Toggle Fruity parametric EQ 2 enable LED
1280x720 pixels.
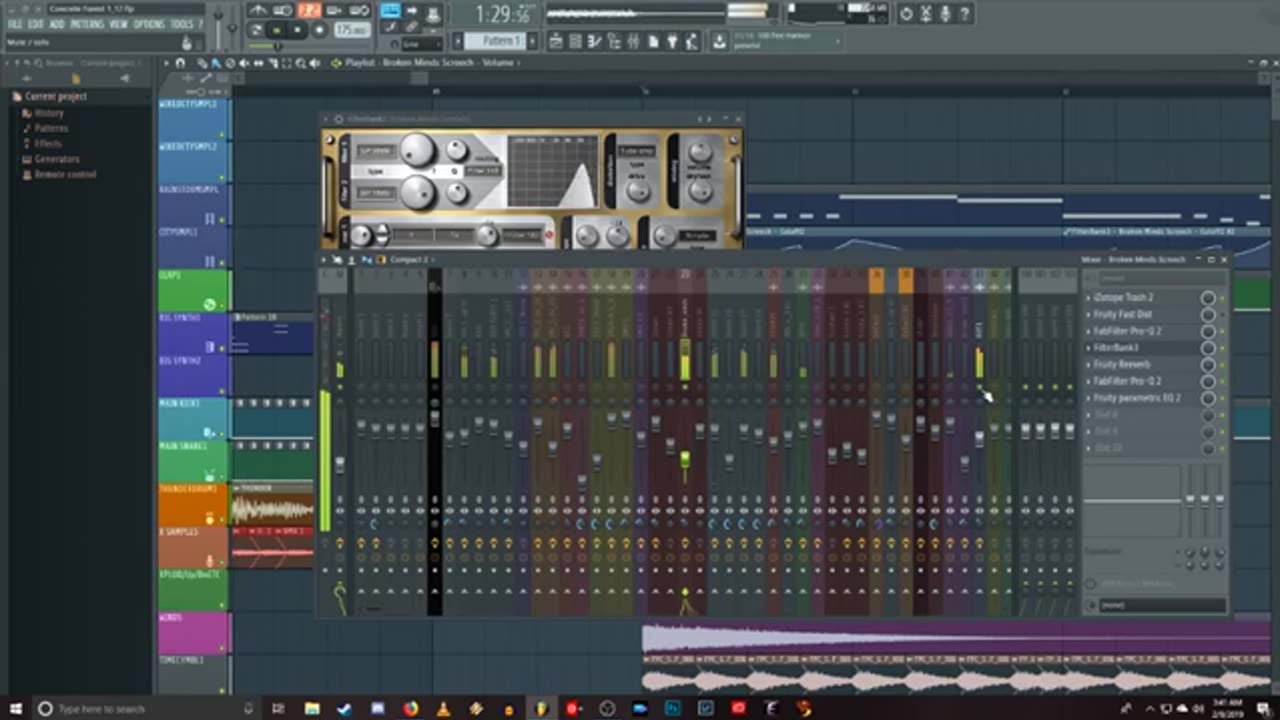1222,398
